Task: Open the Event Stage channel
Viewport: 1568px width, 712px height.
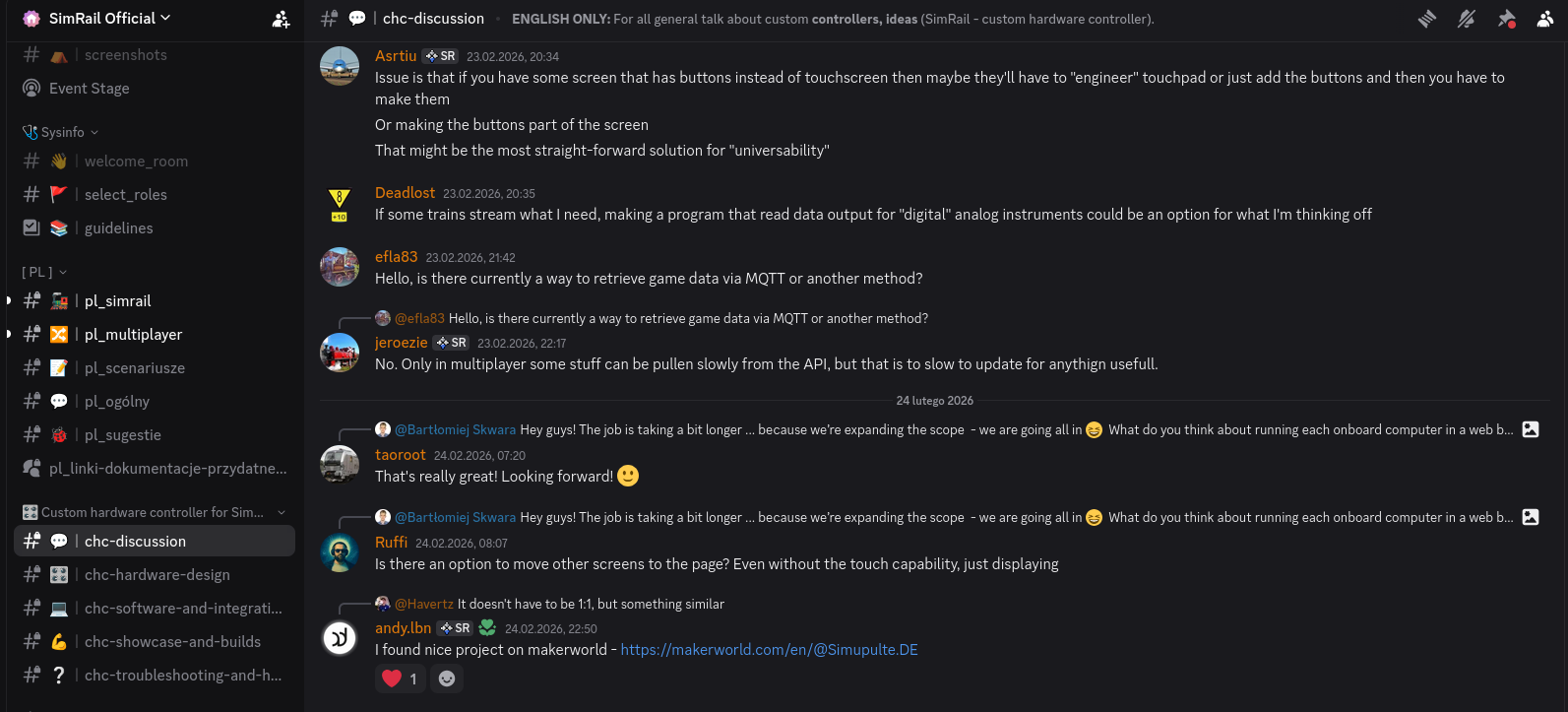Action: [89, 89]
